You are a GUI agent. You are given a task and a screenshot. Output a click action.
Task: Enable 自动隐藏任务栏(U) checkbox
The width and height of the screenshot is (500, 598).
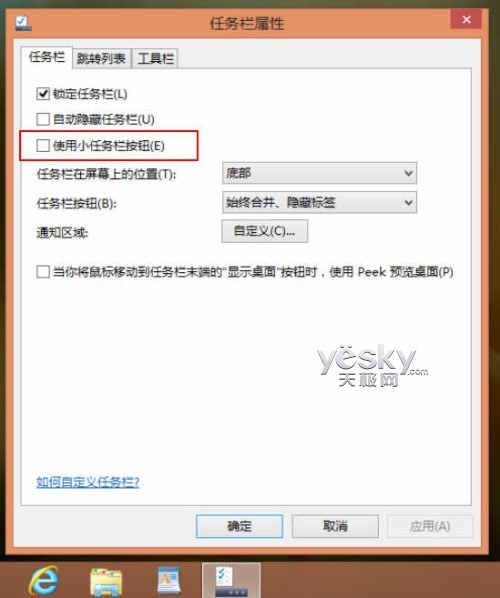point(43,119)
